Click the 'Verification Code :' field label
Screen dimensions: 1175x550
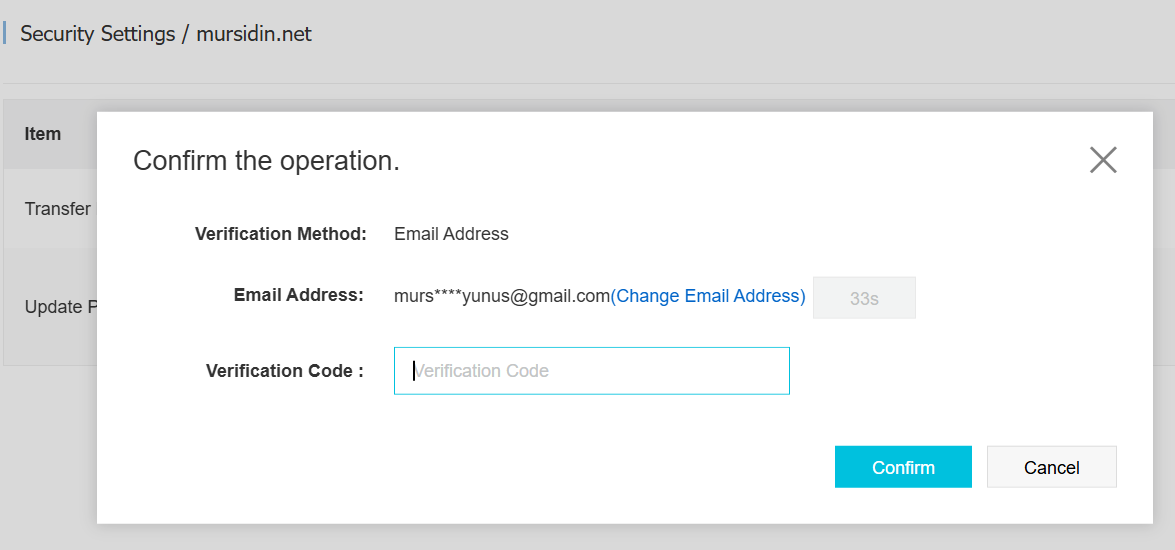[284, 371]
